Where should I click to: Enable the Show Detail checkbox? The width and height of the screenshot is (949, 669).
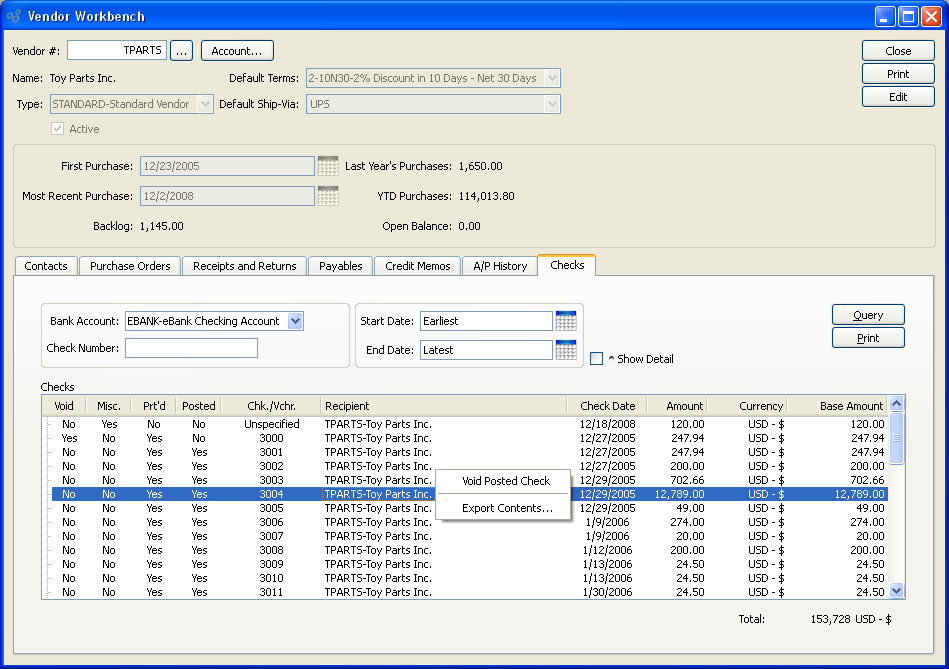tap(597, 359)
